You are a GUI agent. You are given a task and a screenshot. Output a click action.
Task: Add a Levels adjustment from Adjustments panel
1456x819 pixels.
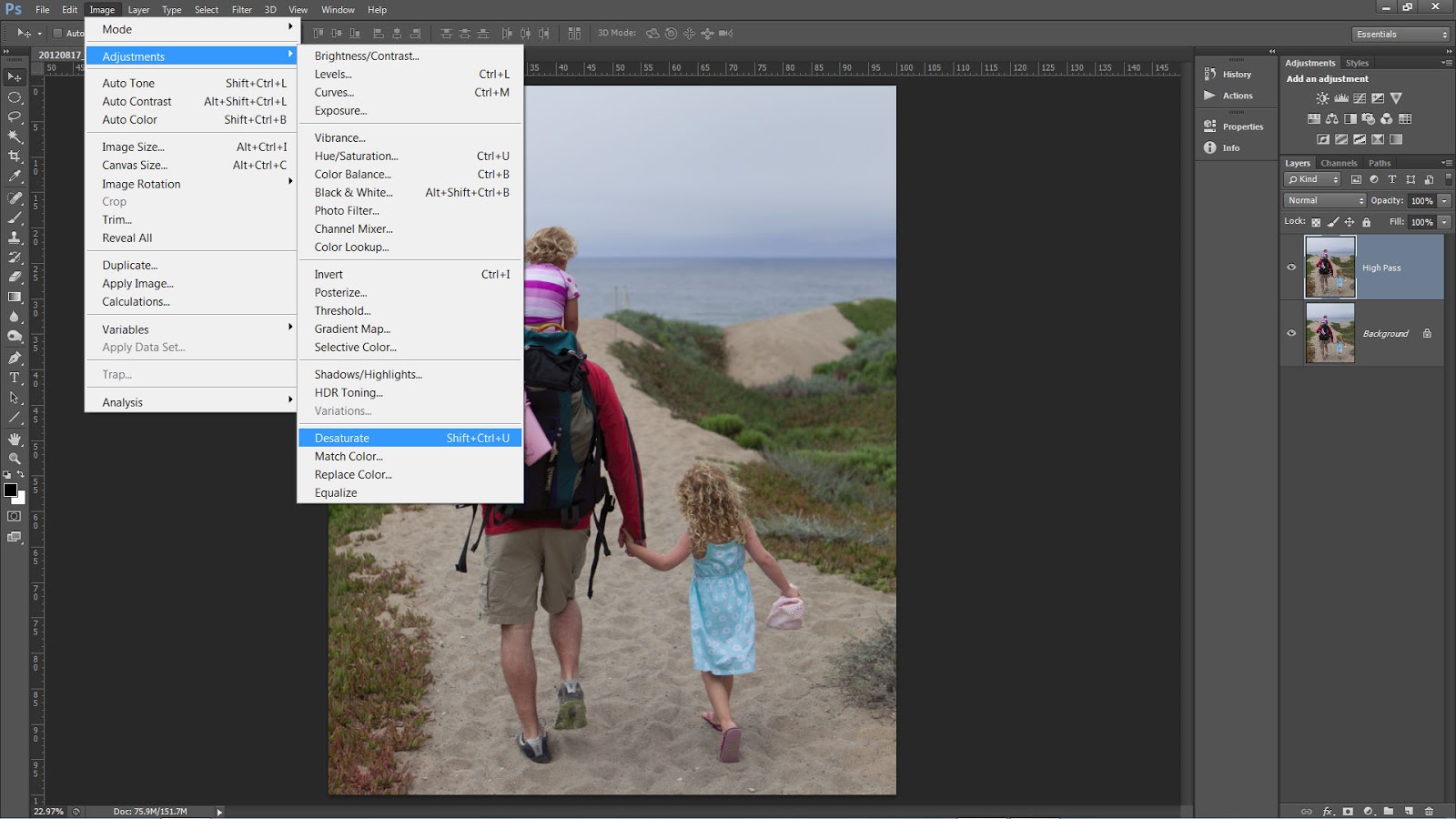click(x=1341, y=98)
